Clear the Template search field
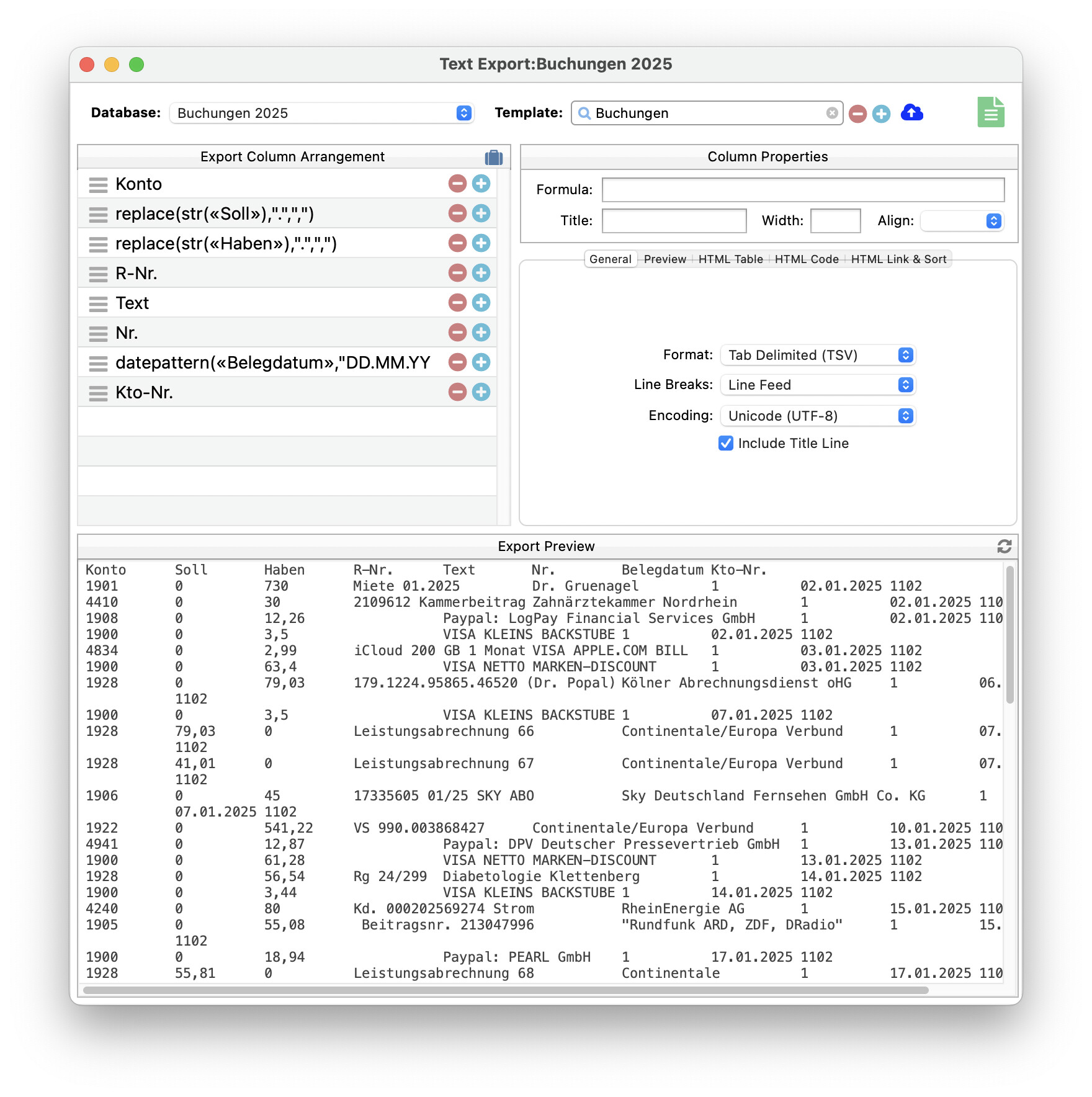The image size is (1092, 1097). pyautogui.click(x=832, y=113)
